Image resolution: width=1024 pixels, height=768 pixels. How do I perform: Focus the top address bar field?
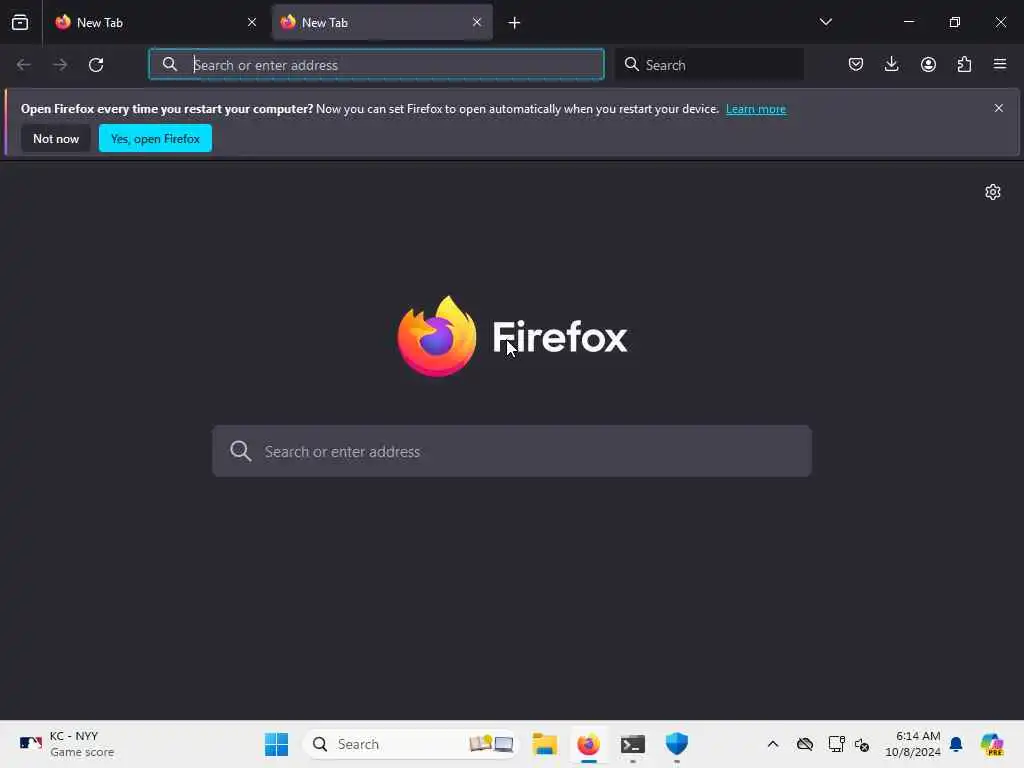click(376, 64)
